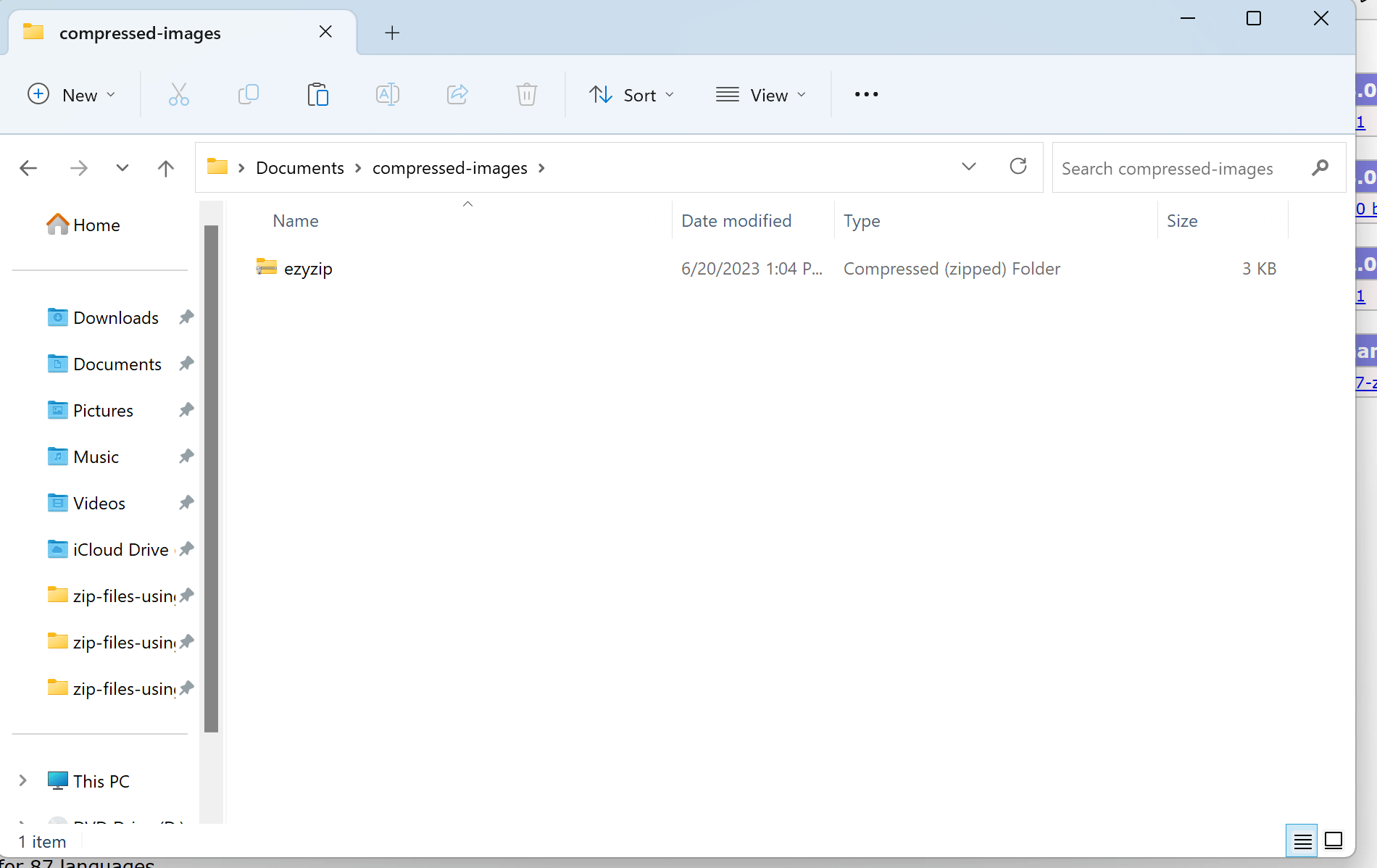Open the See more toolbar menu
The height and width of the screenshot is (868, 1377).
(x=865, y=94)
